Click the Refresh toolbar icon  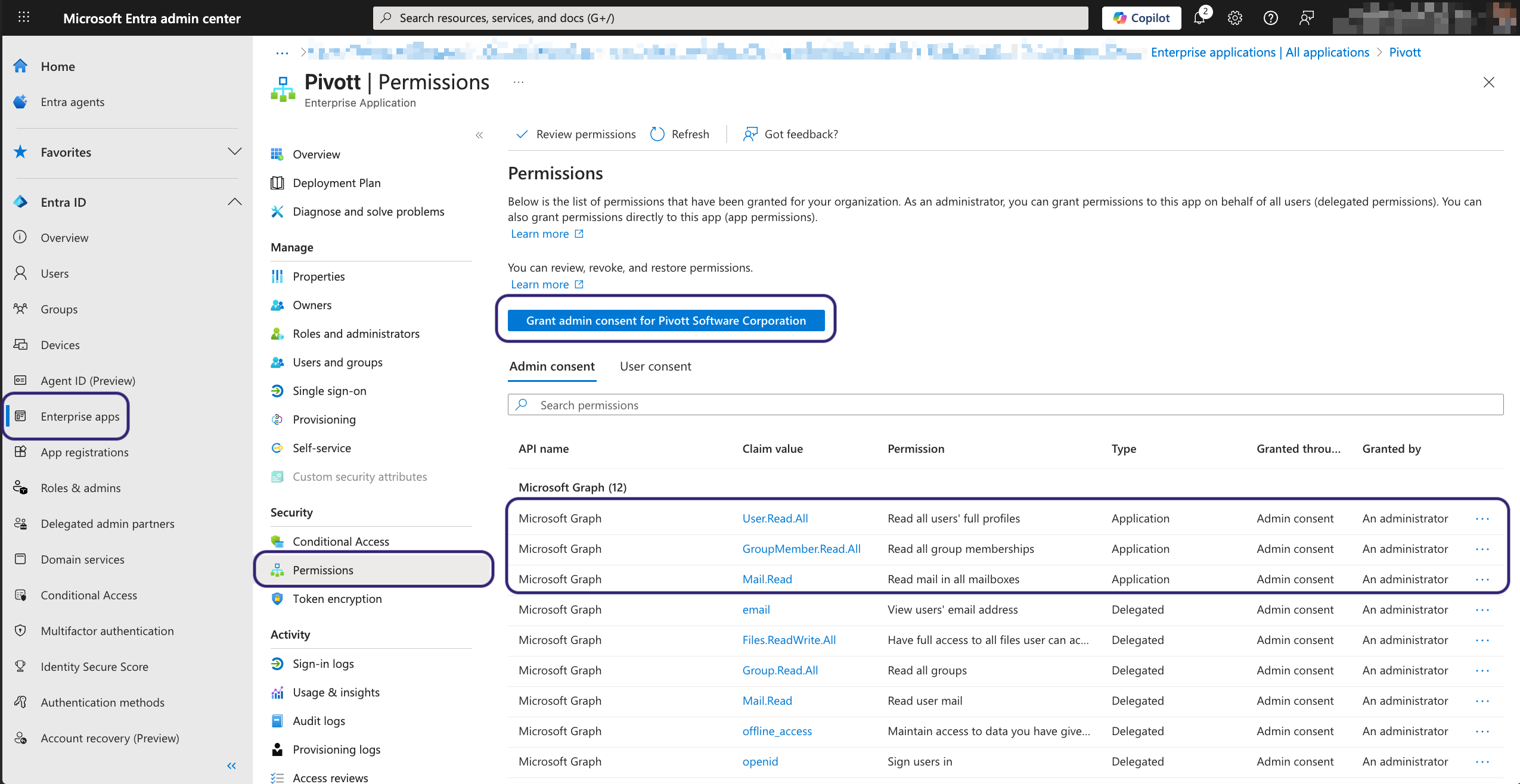pyautogui.click(x=657, y=134)
